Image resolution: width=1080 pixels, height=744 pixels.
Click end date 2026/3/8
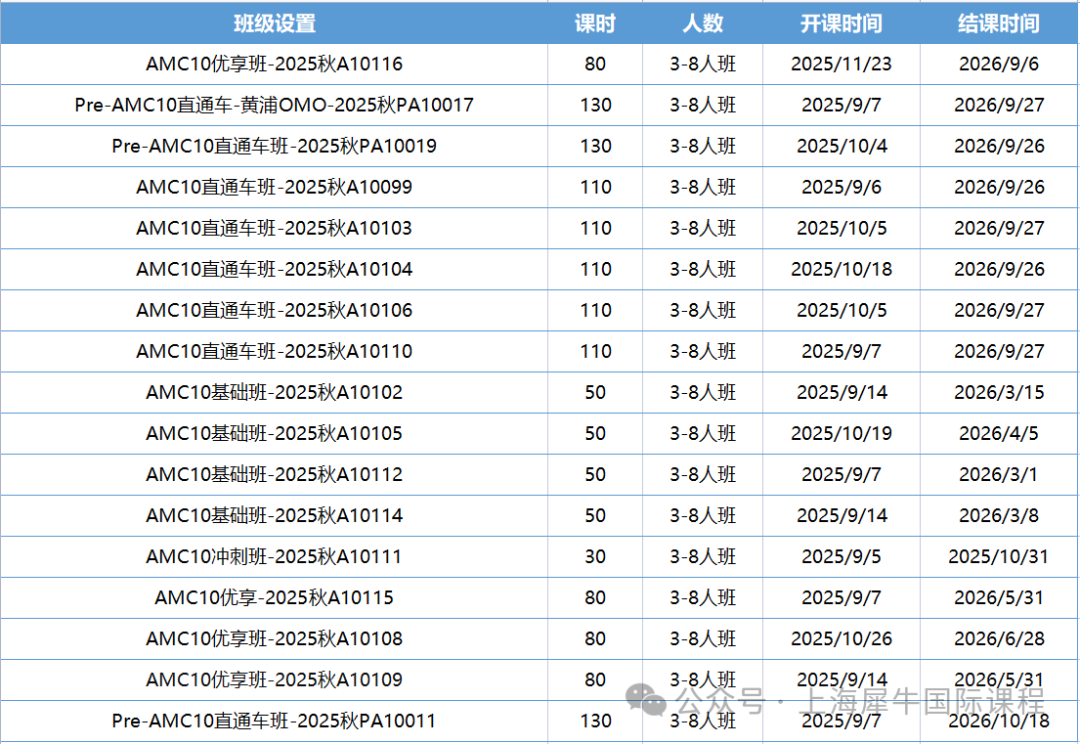999,515
